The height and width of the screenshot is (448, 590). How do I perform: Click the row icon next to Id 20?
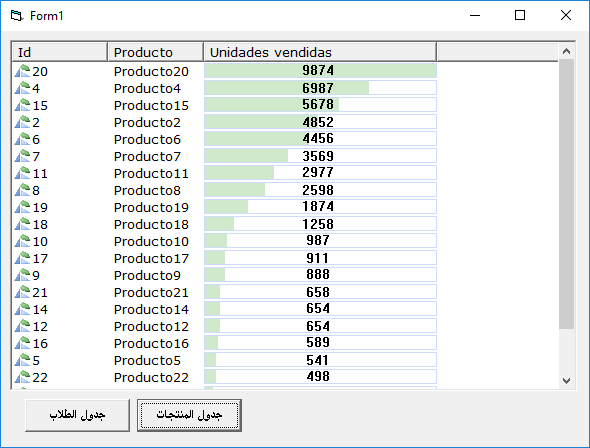coord(22,71)
